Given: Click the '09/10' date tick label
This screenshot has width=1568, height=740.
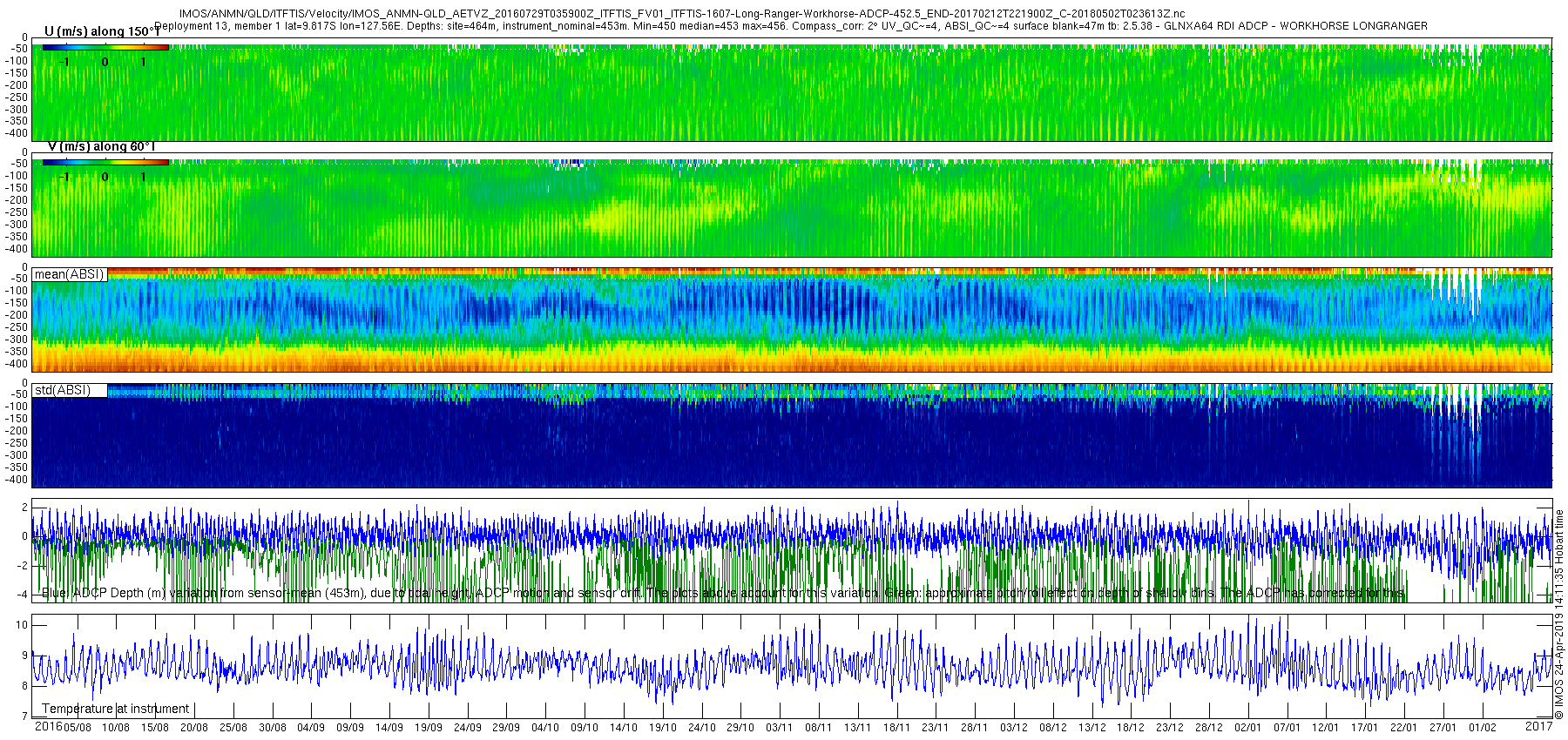Looking at the screenshot, I should point(585,727).
